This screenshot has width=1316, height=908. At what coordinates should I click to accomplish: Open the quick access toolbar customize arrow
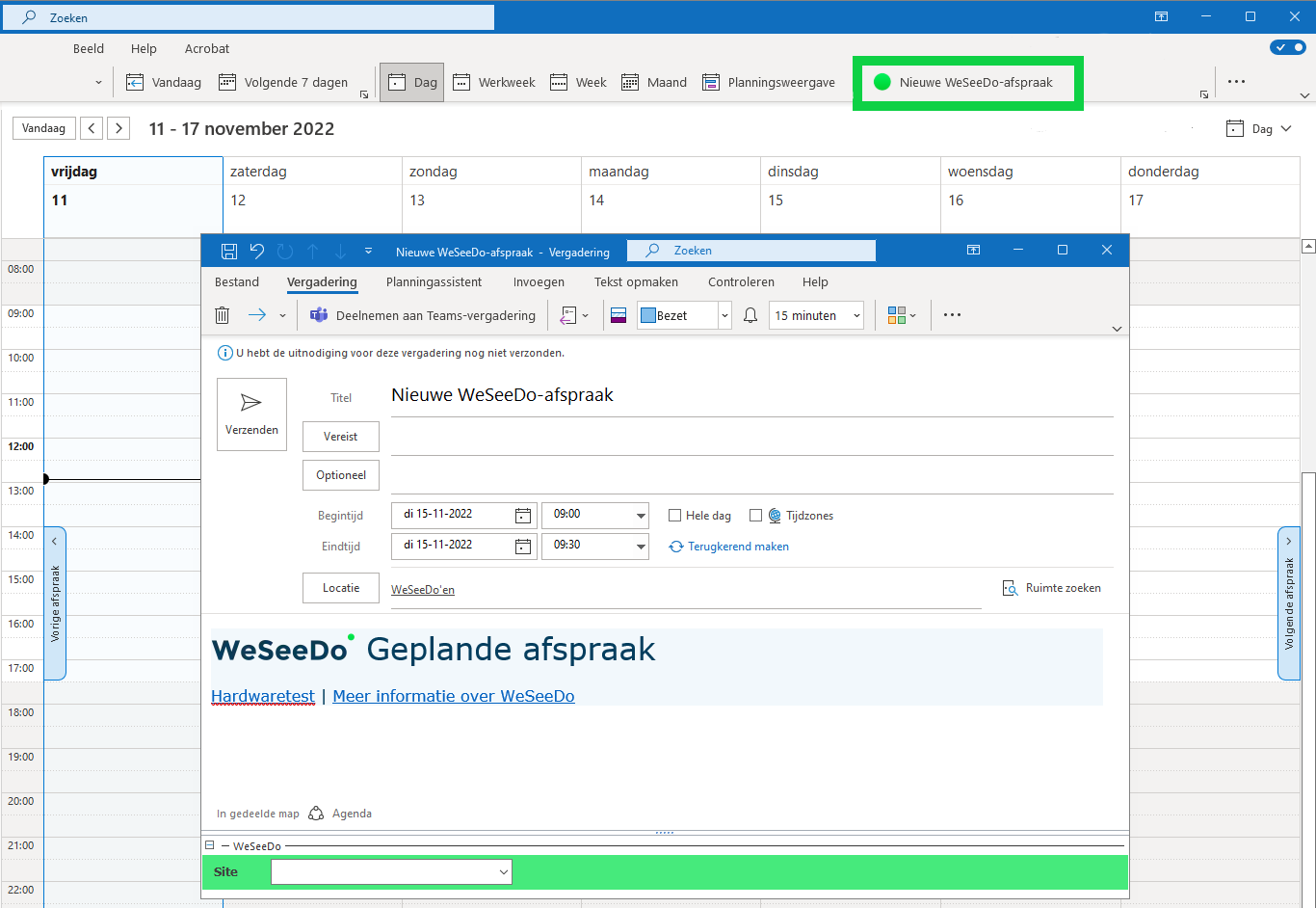pos(368,252)
